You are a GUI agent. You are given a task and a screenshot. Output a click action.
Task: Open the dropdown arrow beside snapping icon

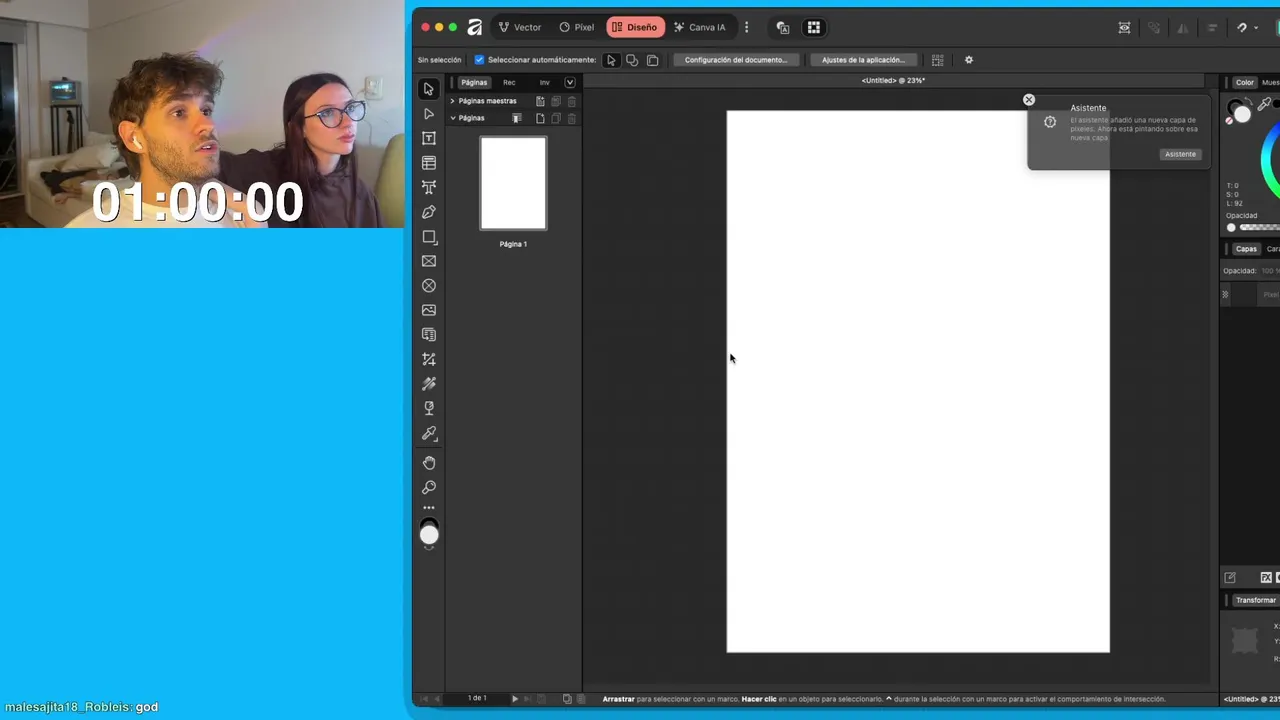coord(1256,28)
